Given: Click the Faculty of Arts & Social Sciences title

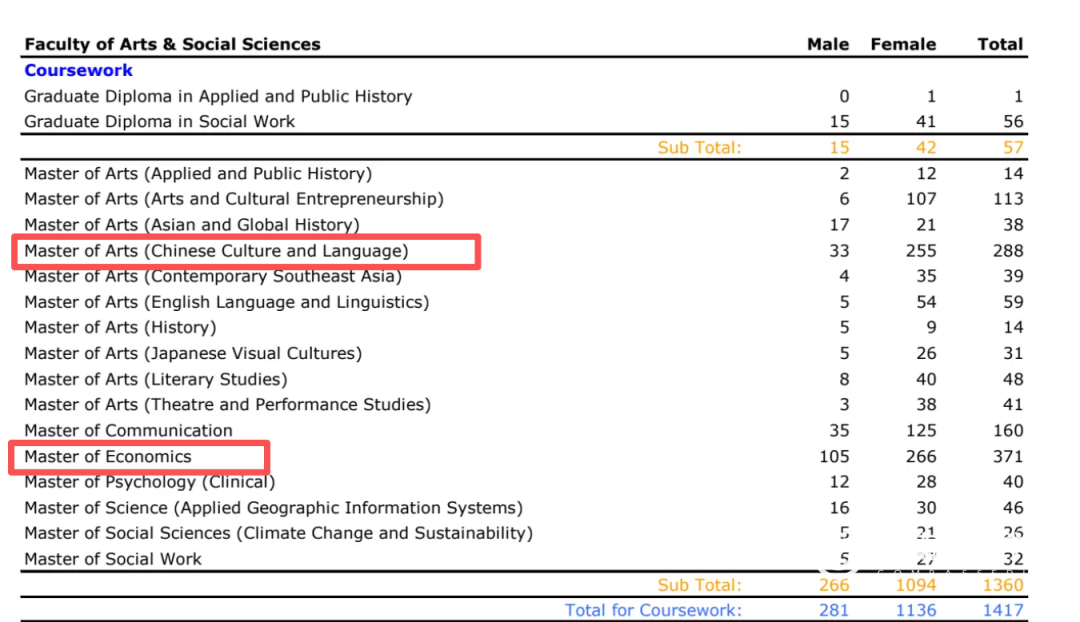Looking at the screenshot, I should coord(172,44).
